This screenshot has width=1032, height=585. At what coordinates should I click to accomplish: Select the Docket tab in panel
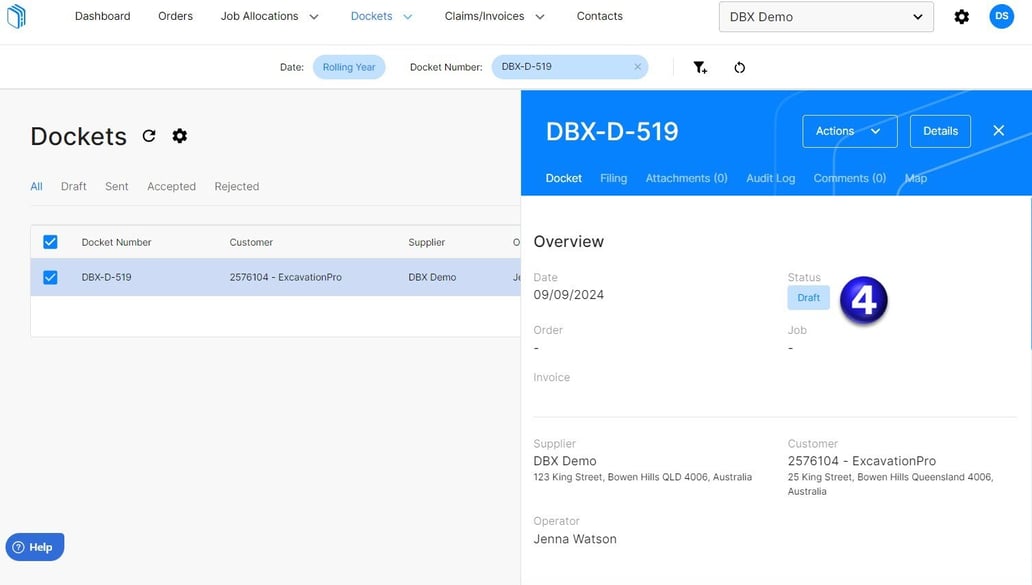pos(563,178)
